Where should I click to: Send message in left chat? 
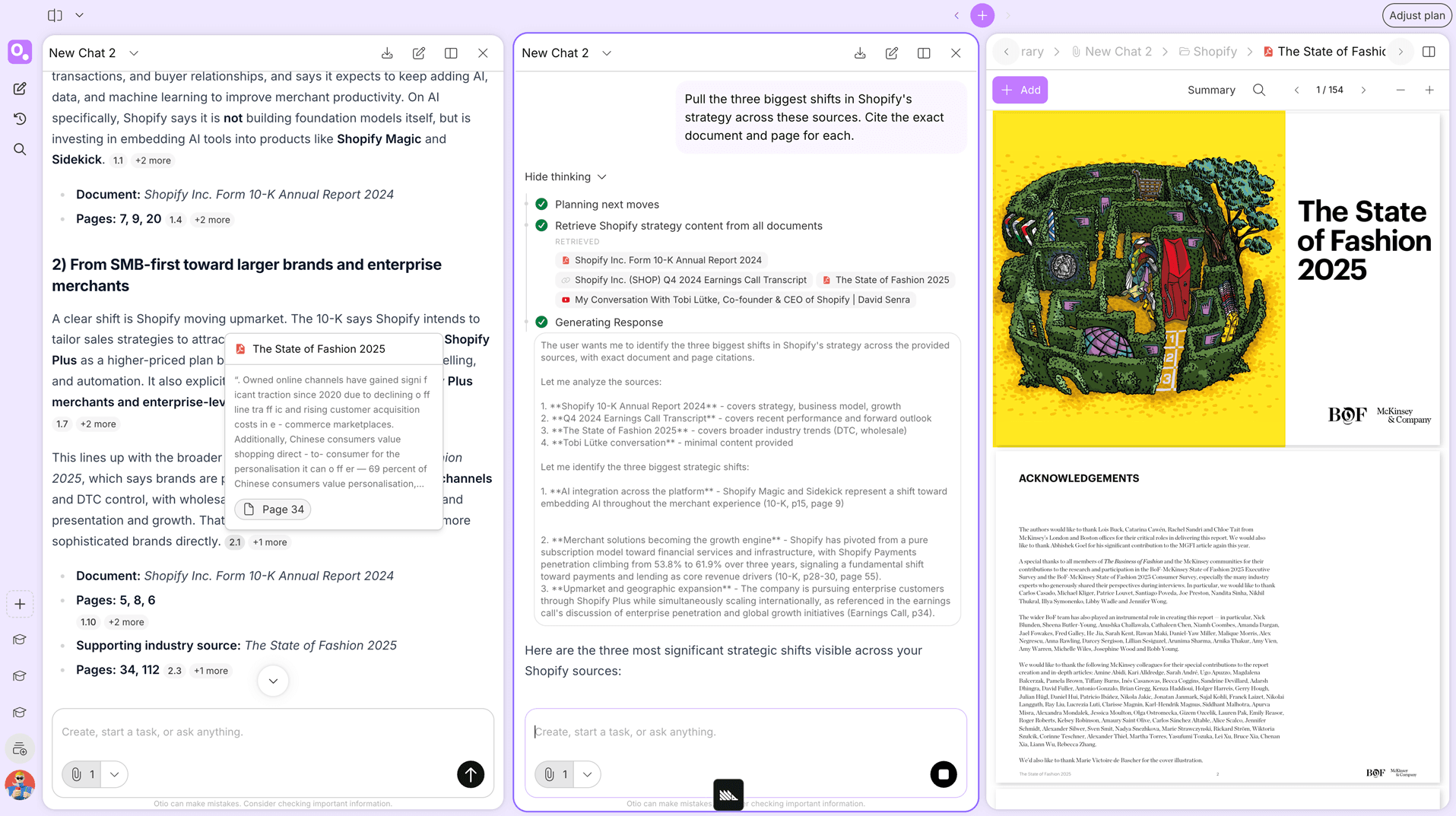pos(471,774)
